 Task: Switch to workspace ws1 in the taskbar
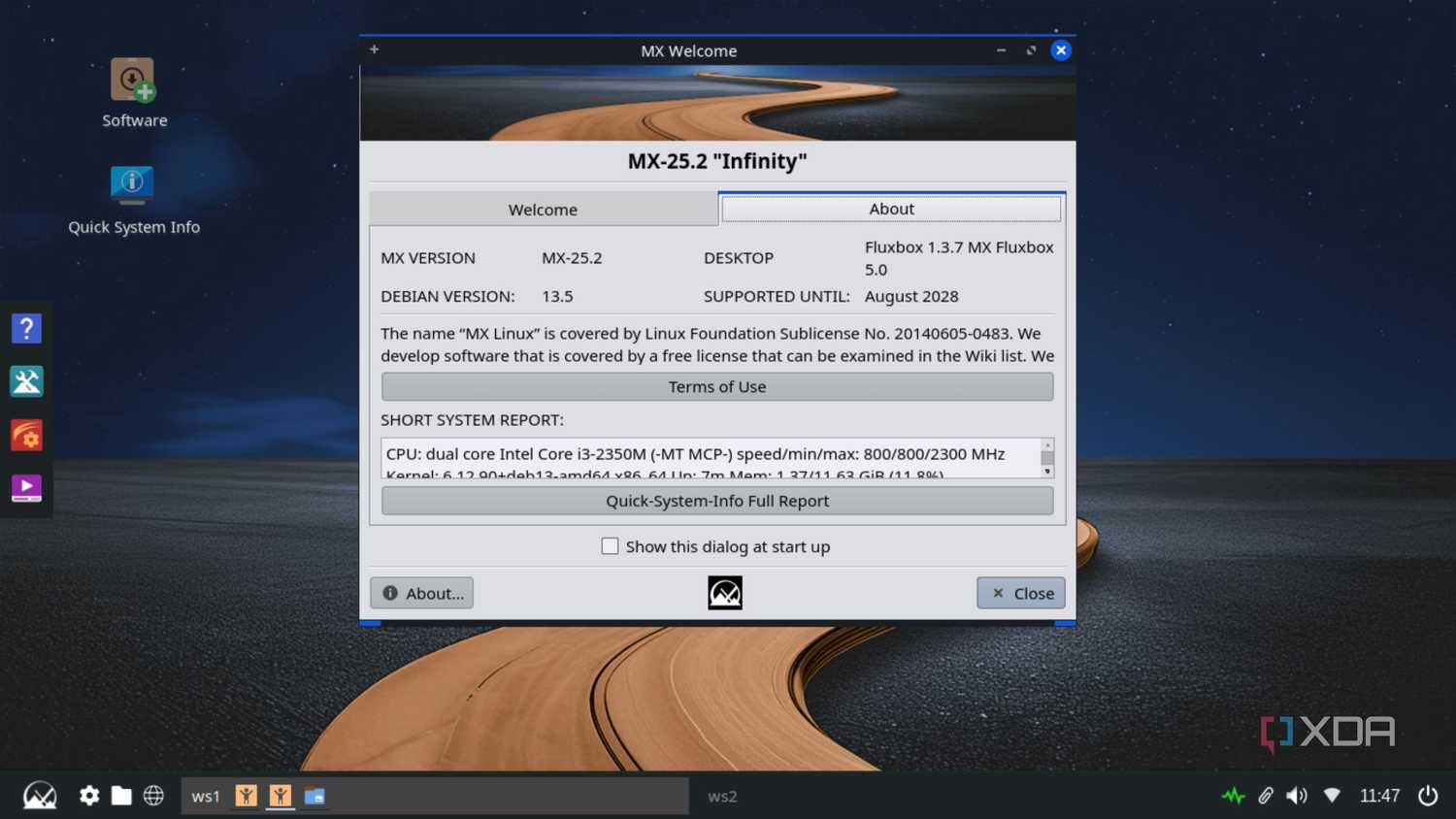(206, 796)
